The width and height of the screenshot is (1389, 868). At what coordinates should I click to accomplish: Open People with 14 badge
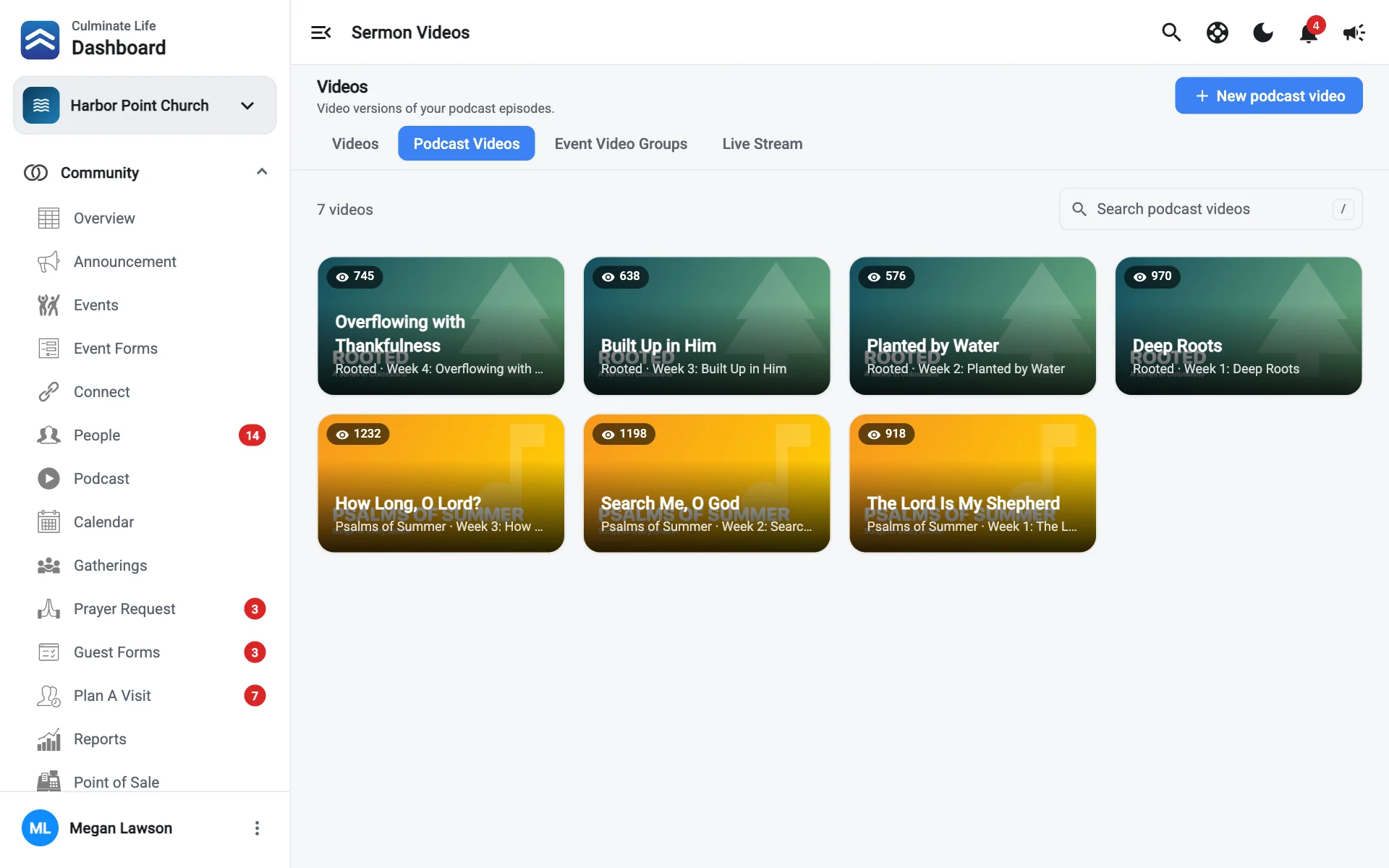(x=145, y=435)
